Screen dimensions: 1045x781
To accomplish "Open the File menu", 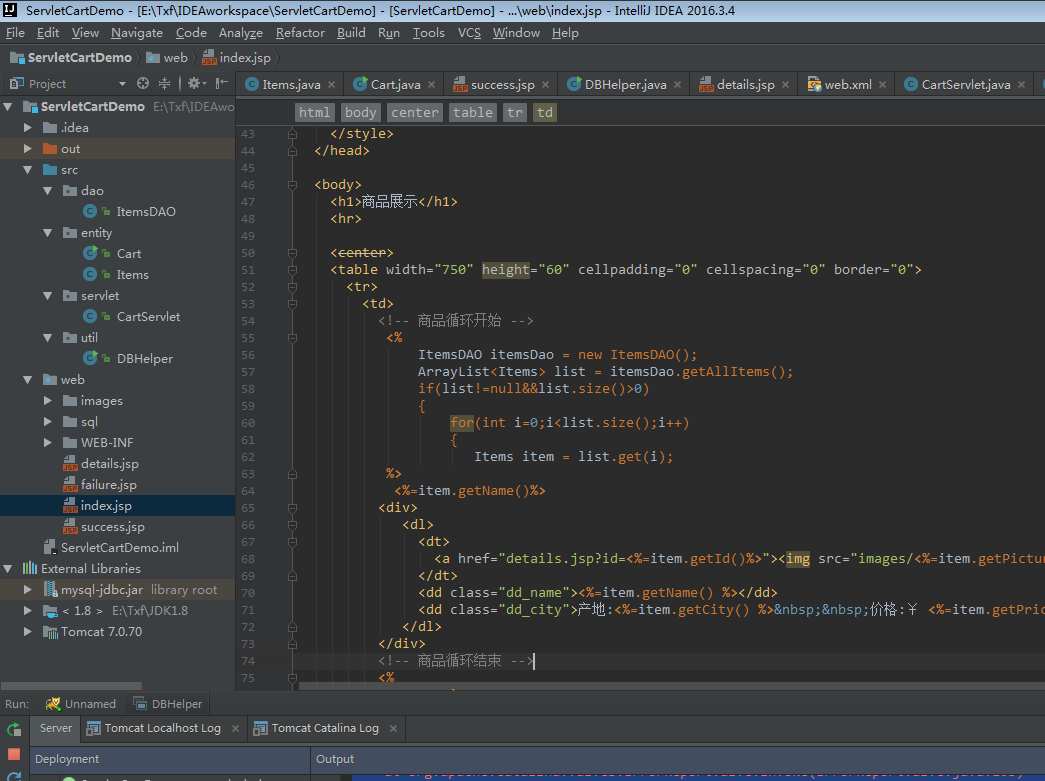I will click(15, 33).
